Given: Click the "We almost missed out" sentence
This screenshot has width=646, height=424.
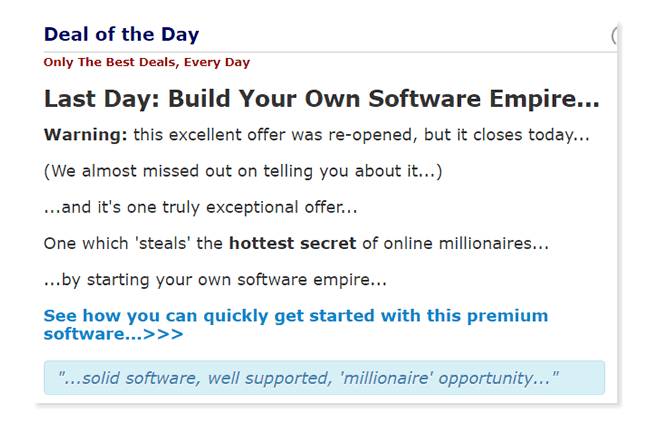Looking at the screenshot, I should [x=243, y=170].
